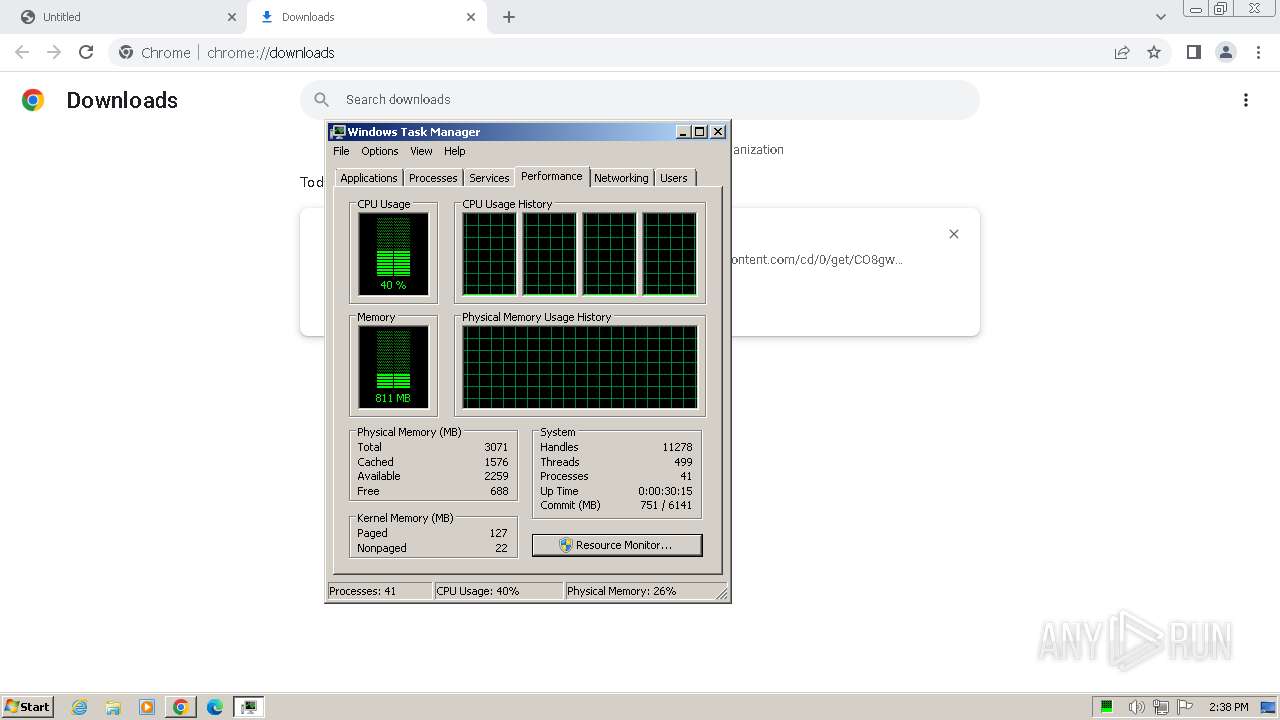Open Downloads page more actions menu
Image resolution: width=1280 pixels, height=720 pixels.
(x=1245, y=100)
